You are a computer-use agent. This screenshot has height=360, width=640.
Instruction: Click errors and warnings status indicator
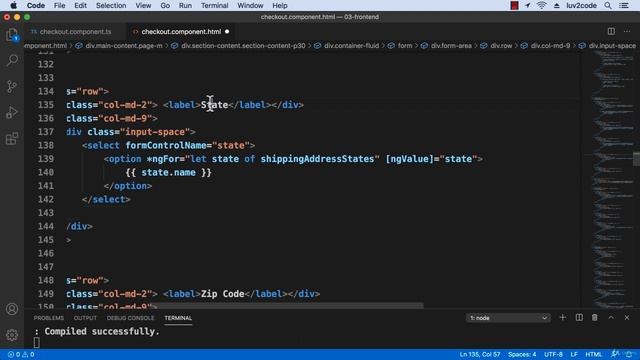[x=21, y=354]
